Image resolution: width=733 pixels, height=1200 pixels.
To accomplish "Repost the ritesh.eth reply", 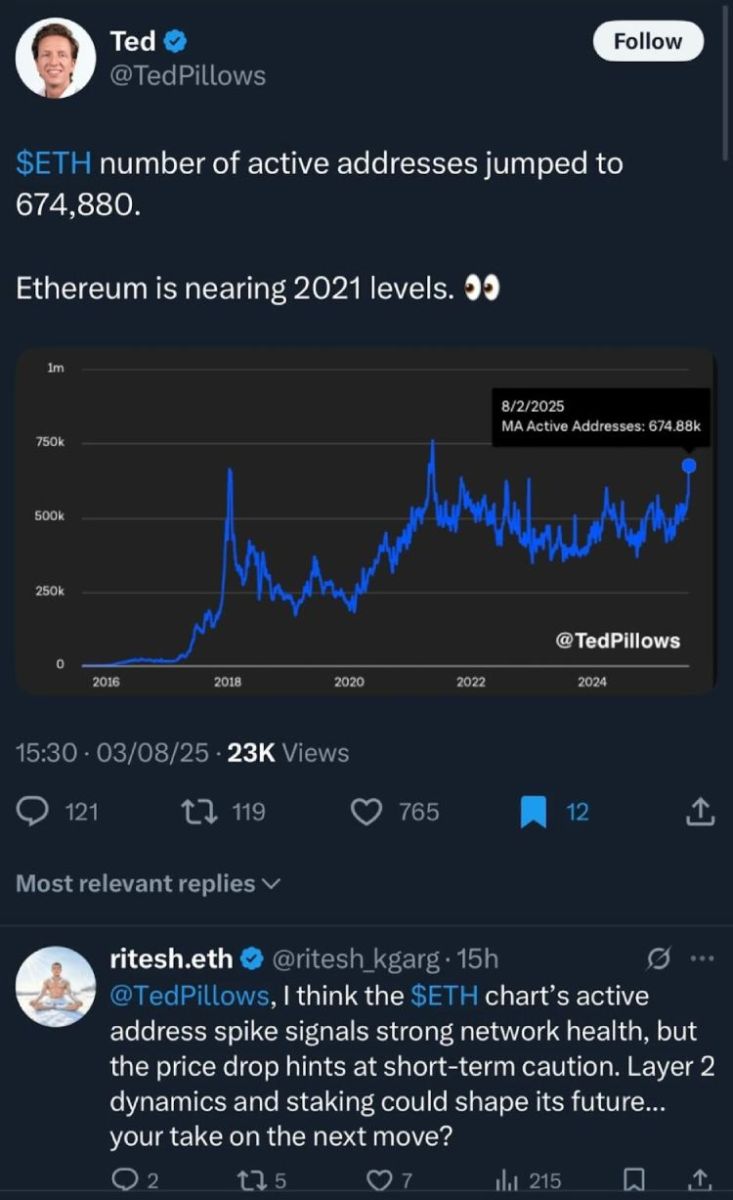I will [x=252, y=1181].
